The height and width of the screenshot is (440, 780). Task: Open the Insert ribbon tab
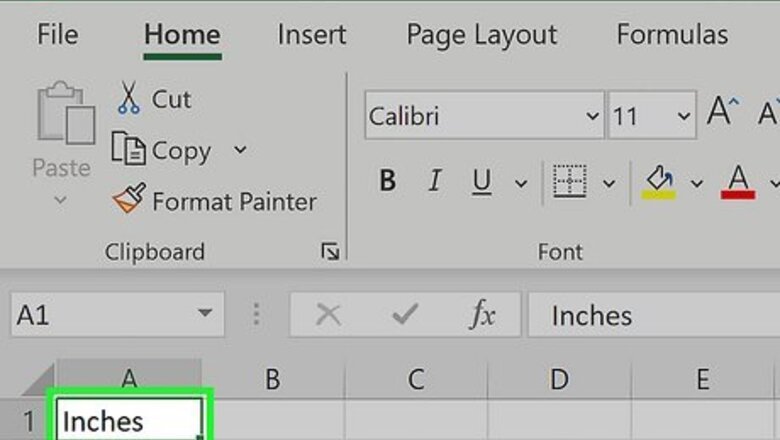point(311,35)
